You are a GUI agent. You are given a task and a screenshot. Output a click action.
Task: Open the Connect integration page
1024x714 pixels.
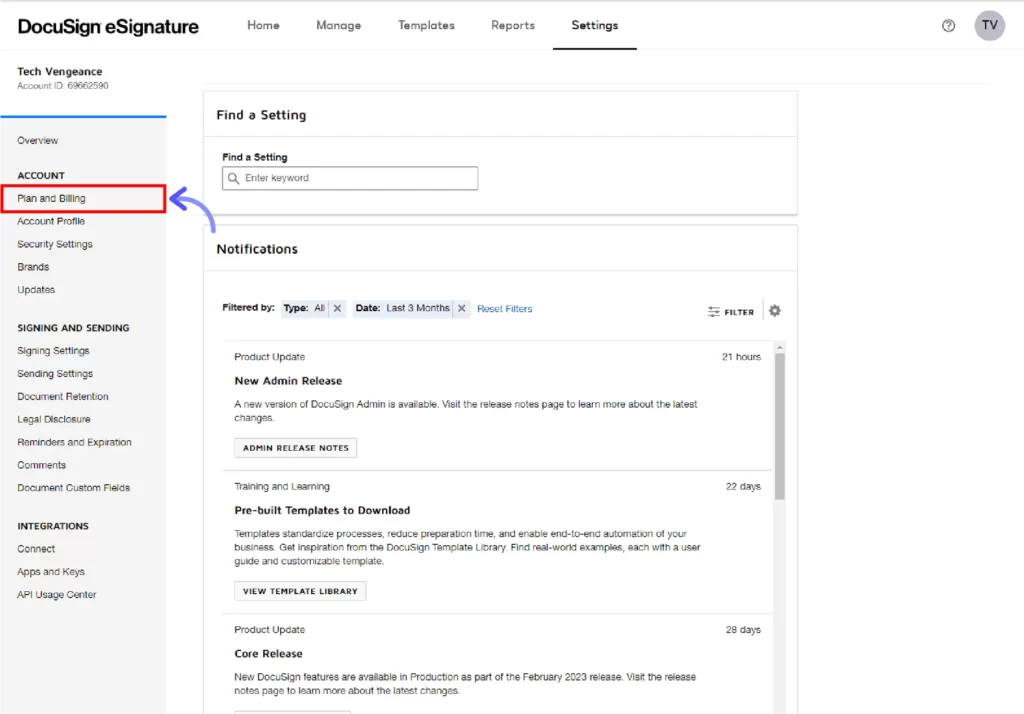(36, 549)
